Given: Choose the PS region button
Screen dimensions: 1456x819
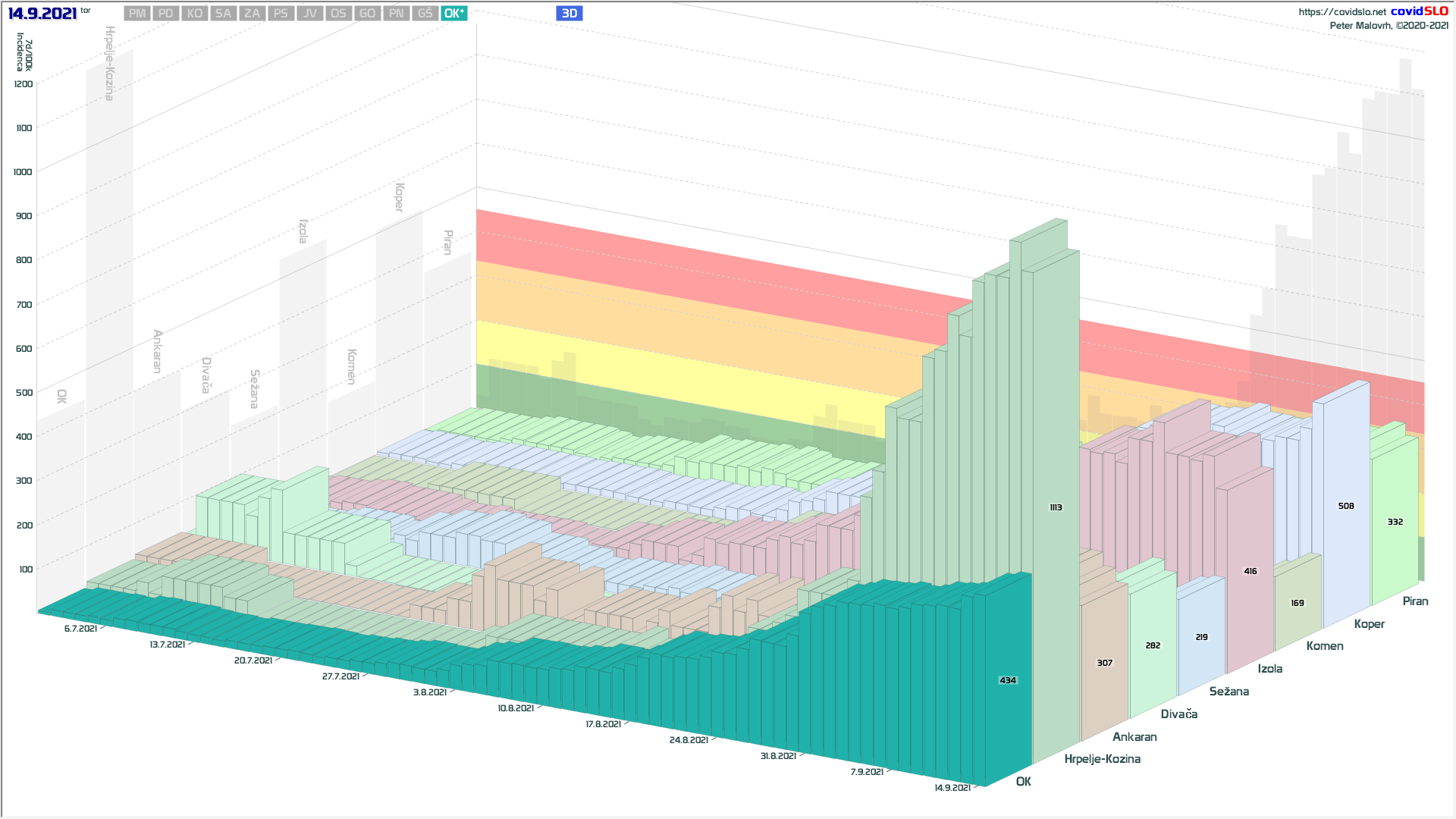Looking at the screenshot, I should [x=281, y=14].
